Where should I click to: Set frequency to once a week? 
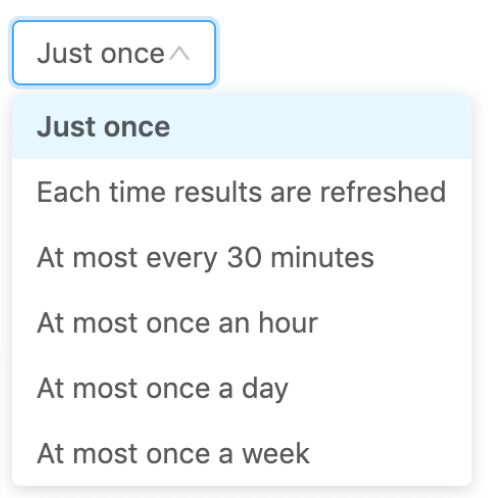pyautogui.click(x=242, y=453)
